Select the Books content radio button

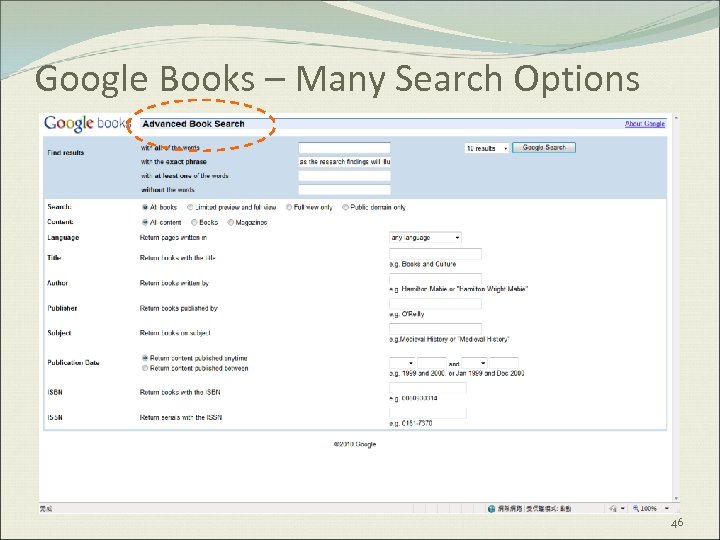(194, 222)
